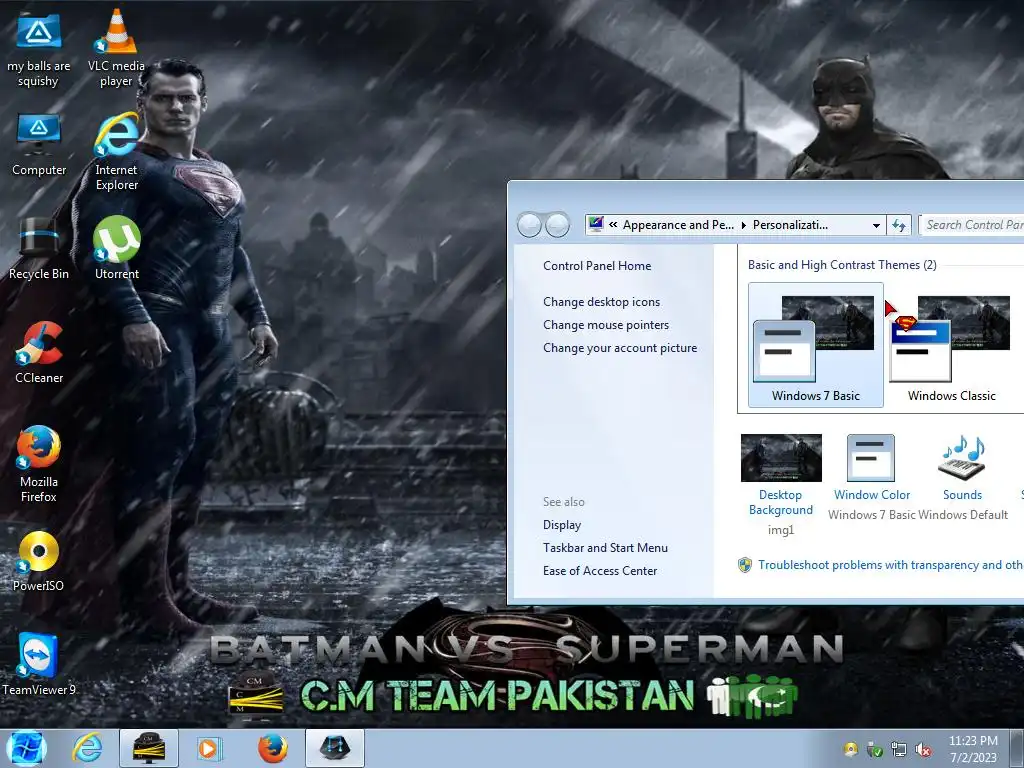
Task: Open the address bar history dropdown arrow
Action: pos(876,225)
